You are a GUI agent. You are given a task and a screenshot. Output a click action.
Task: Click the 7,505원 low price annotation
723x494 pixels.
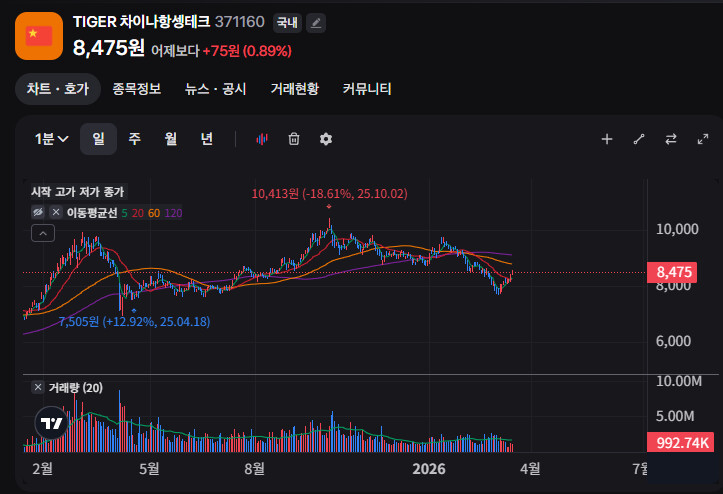[134, 321]
